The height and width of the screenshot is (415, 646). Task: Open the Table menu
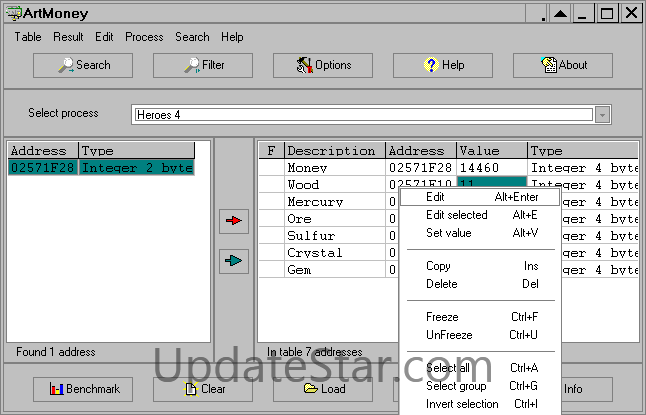click(x=28, y=37)
